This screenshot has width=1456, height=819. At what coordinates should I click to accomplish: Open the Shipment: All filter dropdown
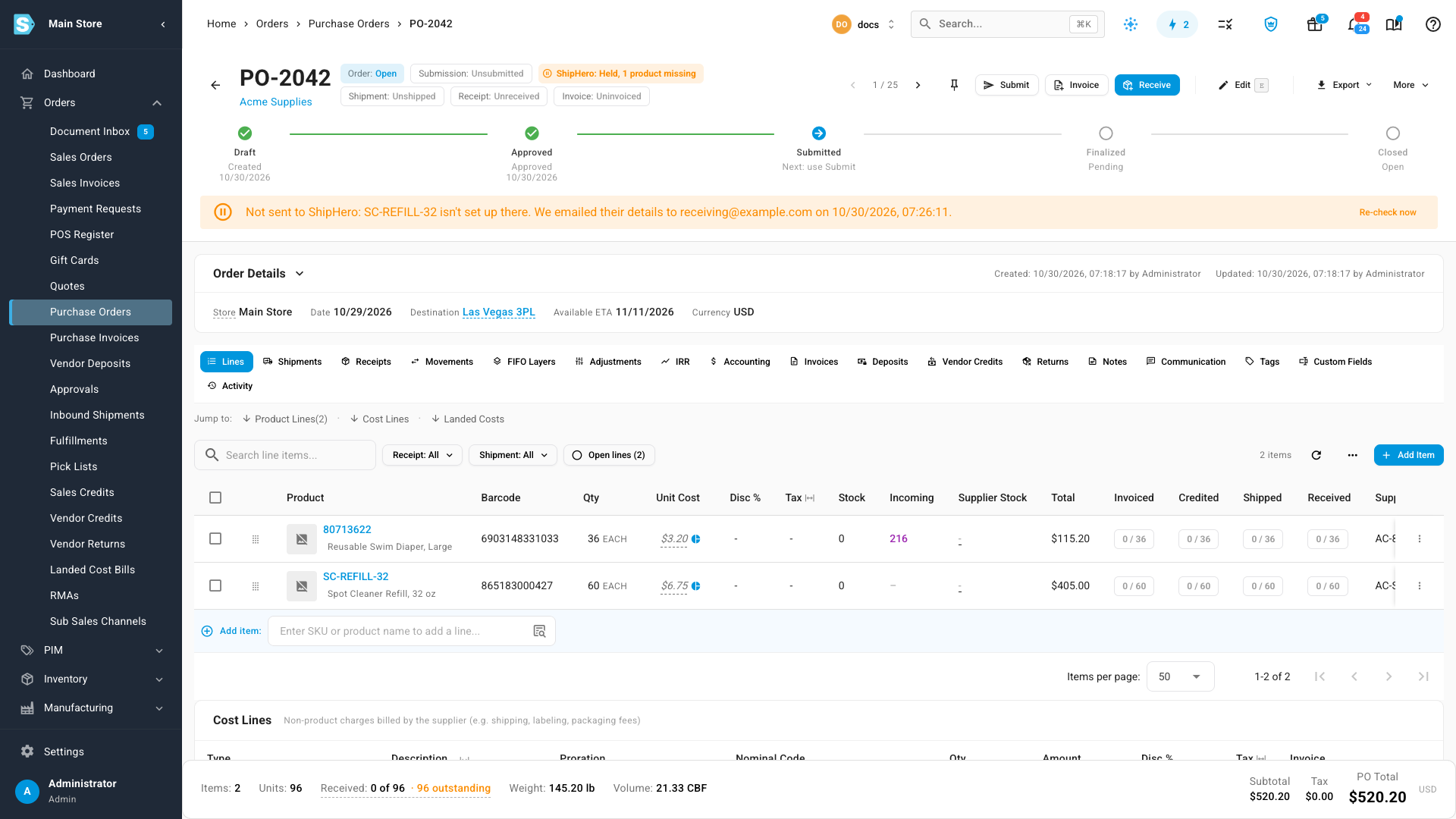coord(513,455)
